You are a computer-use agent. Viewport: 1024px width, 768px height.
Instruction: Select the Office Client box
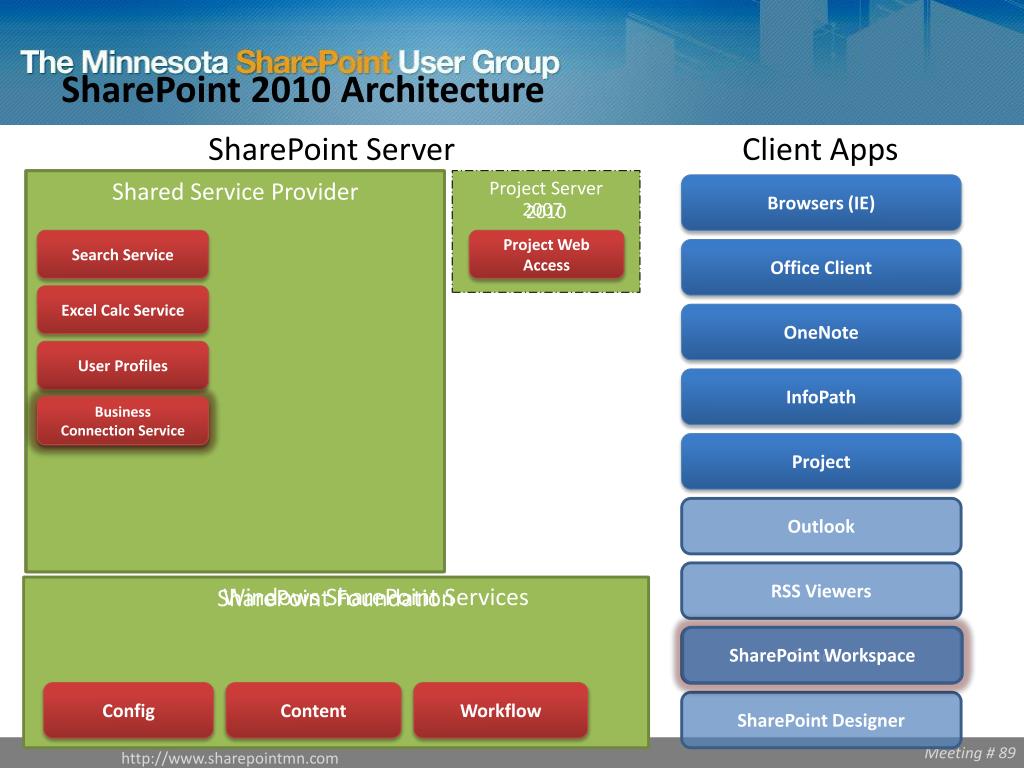(x=821, y=267)
